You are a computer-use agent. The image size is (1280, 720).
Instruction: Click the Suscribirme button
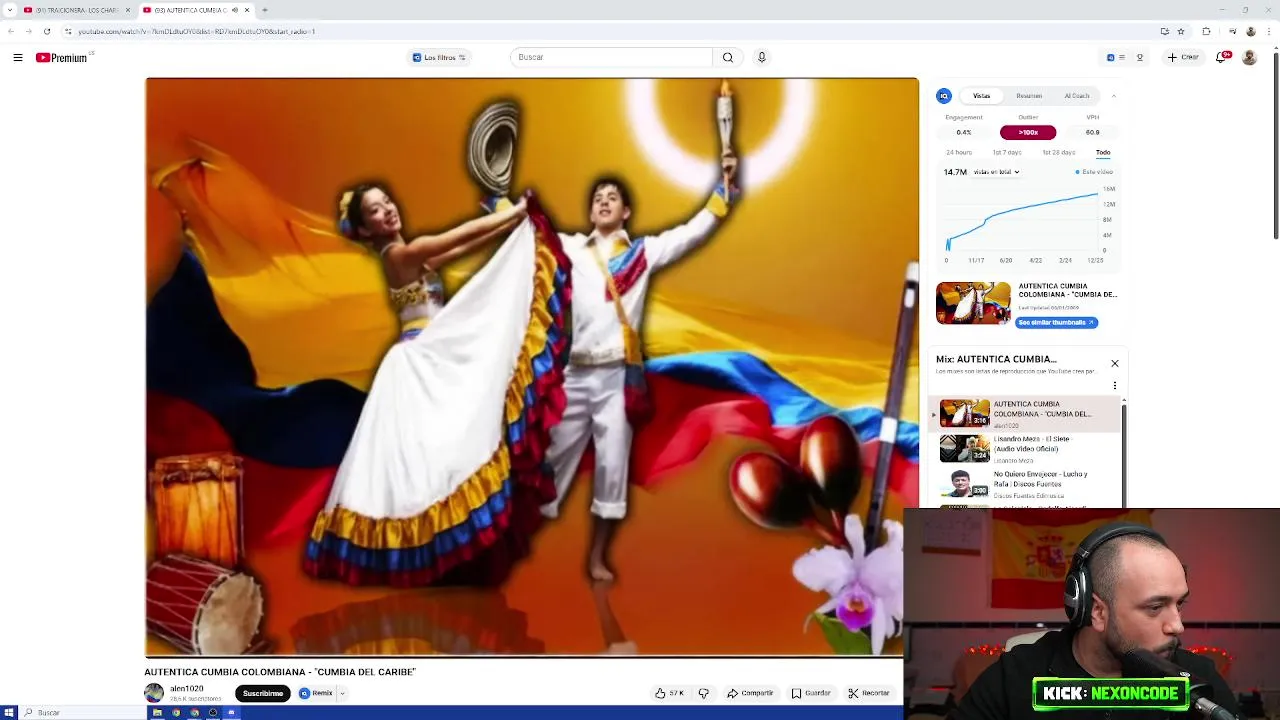[x=263, y=693]
